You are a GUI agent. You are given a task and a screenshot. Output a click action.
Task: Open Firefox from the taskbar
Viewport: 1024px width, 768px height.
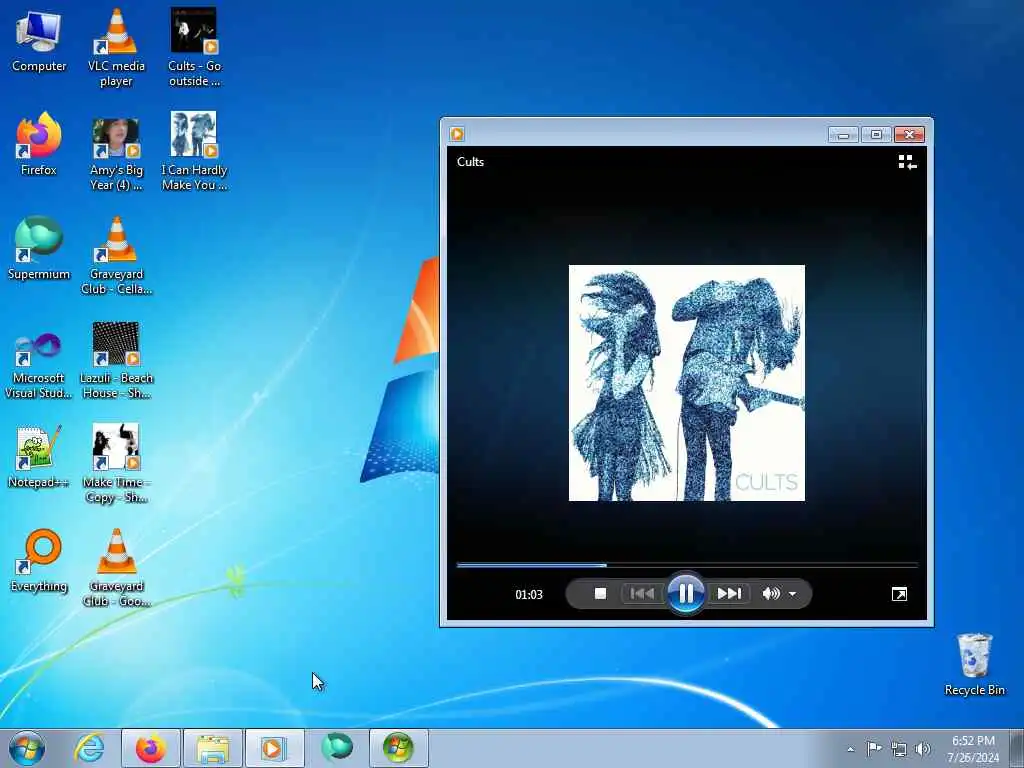click(x=151, y=748)
